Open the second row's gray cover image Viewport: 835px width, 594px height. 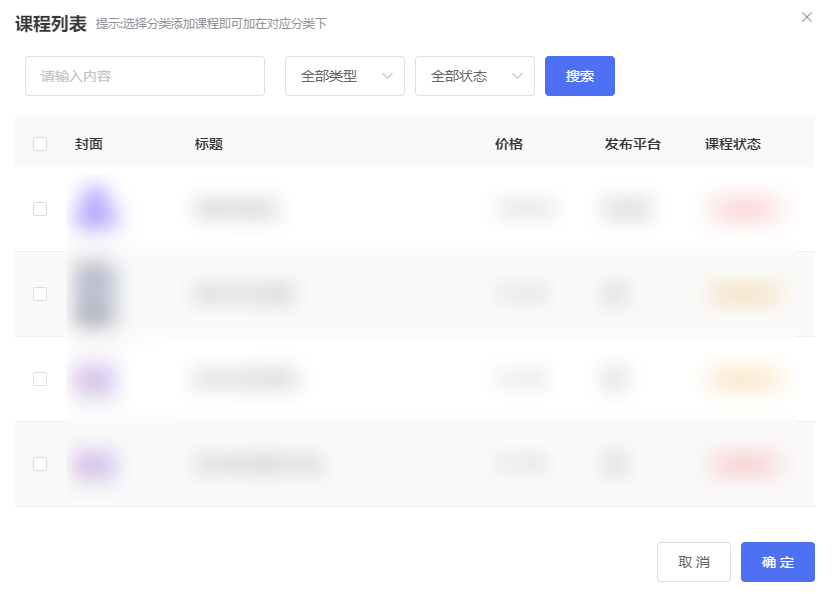(x=96, y=294)
